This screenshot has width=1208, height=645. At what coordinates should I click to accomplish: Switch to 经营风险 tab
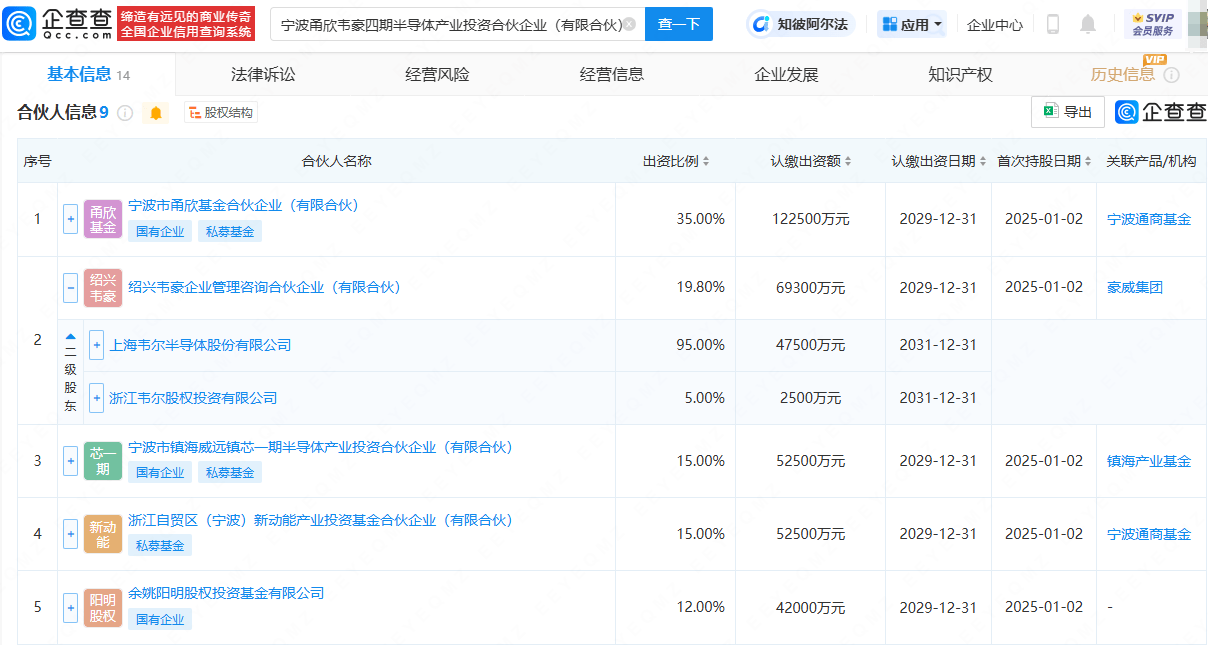pos(437,74)
